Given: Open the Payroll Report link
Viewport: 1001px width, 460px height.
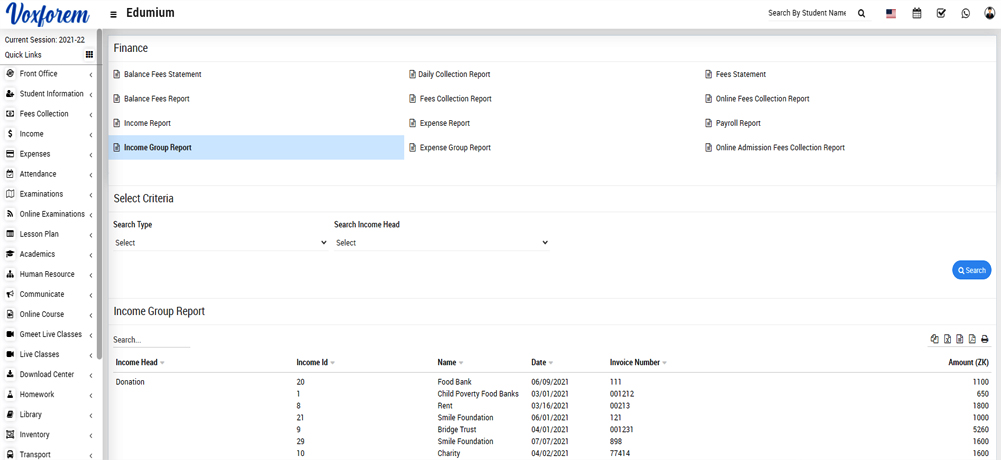Looking at the screenshot, I should pyautogui.click(x=738, y=123).
